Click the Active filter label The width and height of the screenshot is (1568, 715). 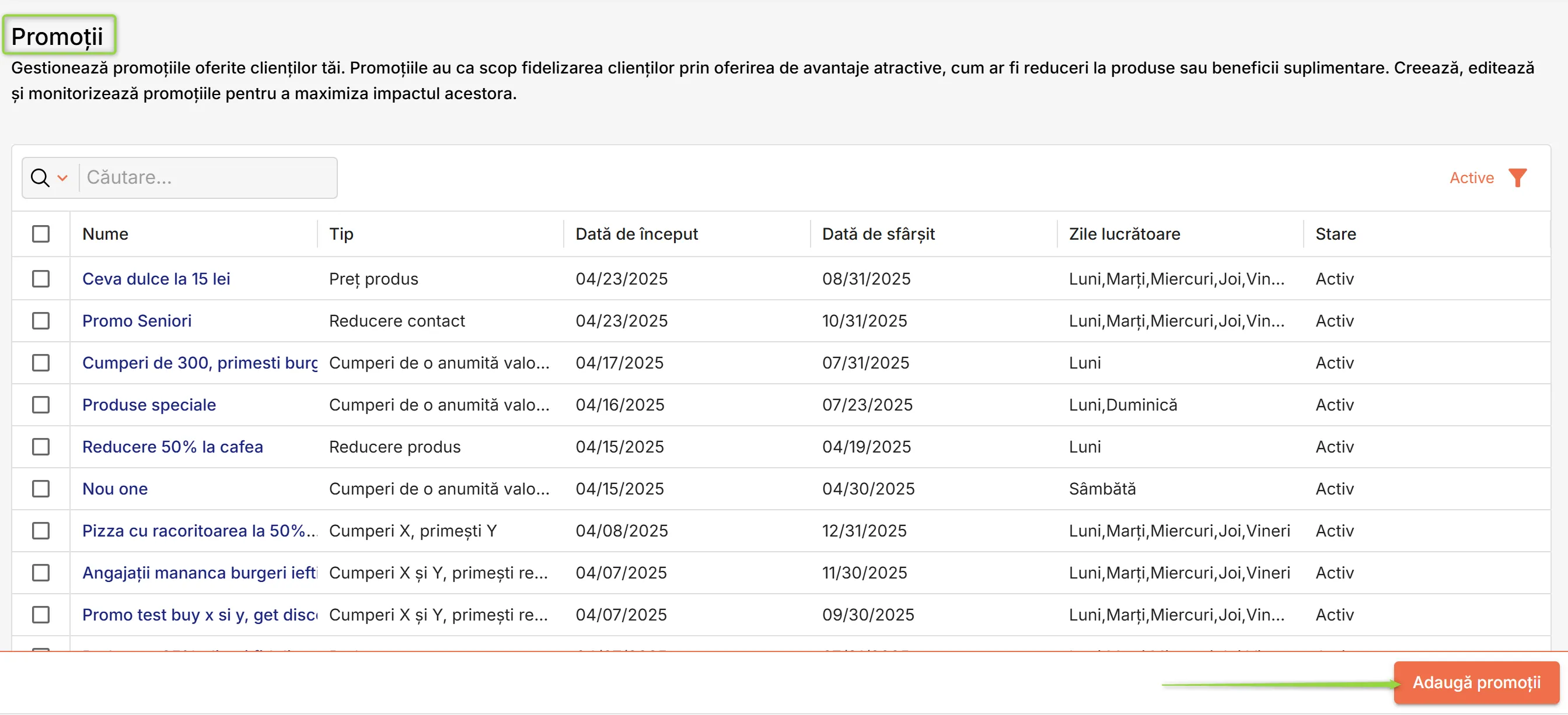(1471, 178)
